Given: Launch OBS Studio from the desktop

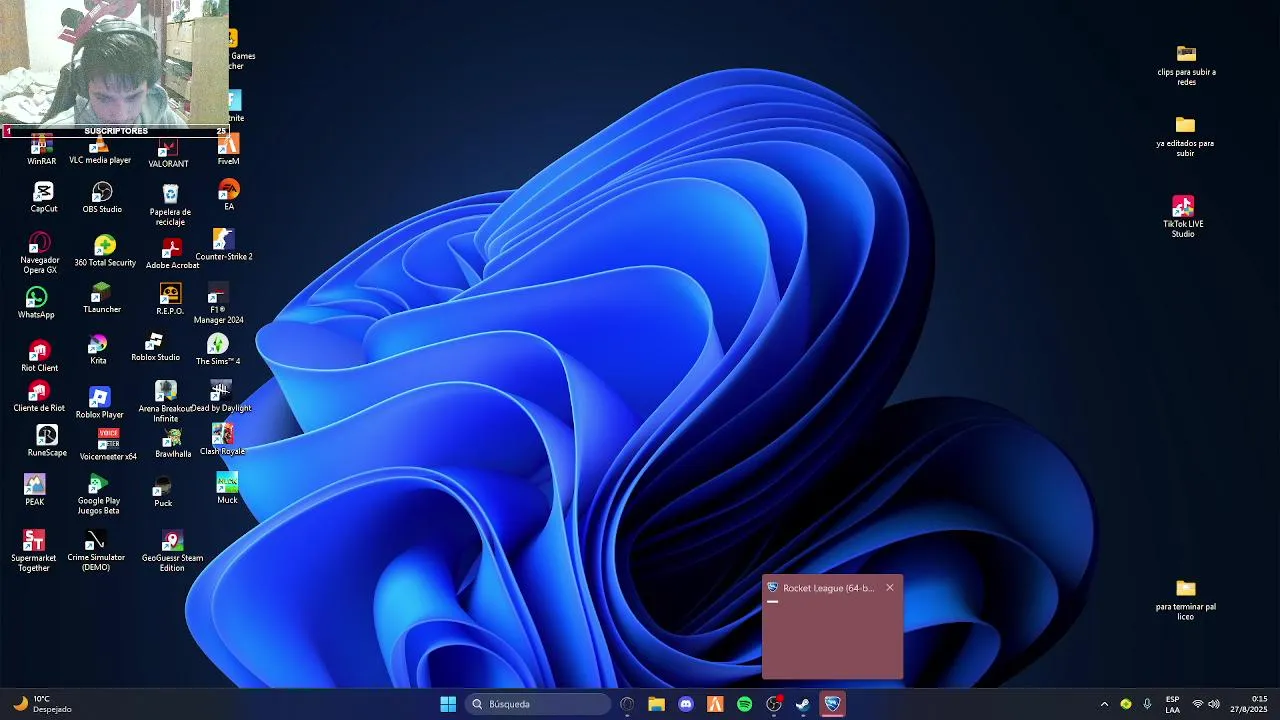Looking at the screenshot, I should 102,197.
